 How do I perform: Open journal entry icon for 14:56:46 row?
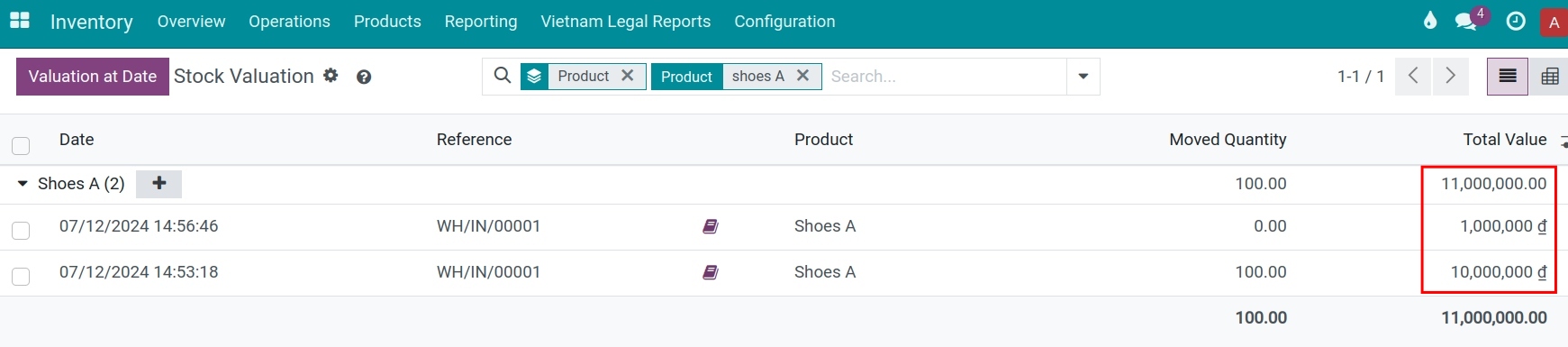(x=711, y=226)
